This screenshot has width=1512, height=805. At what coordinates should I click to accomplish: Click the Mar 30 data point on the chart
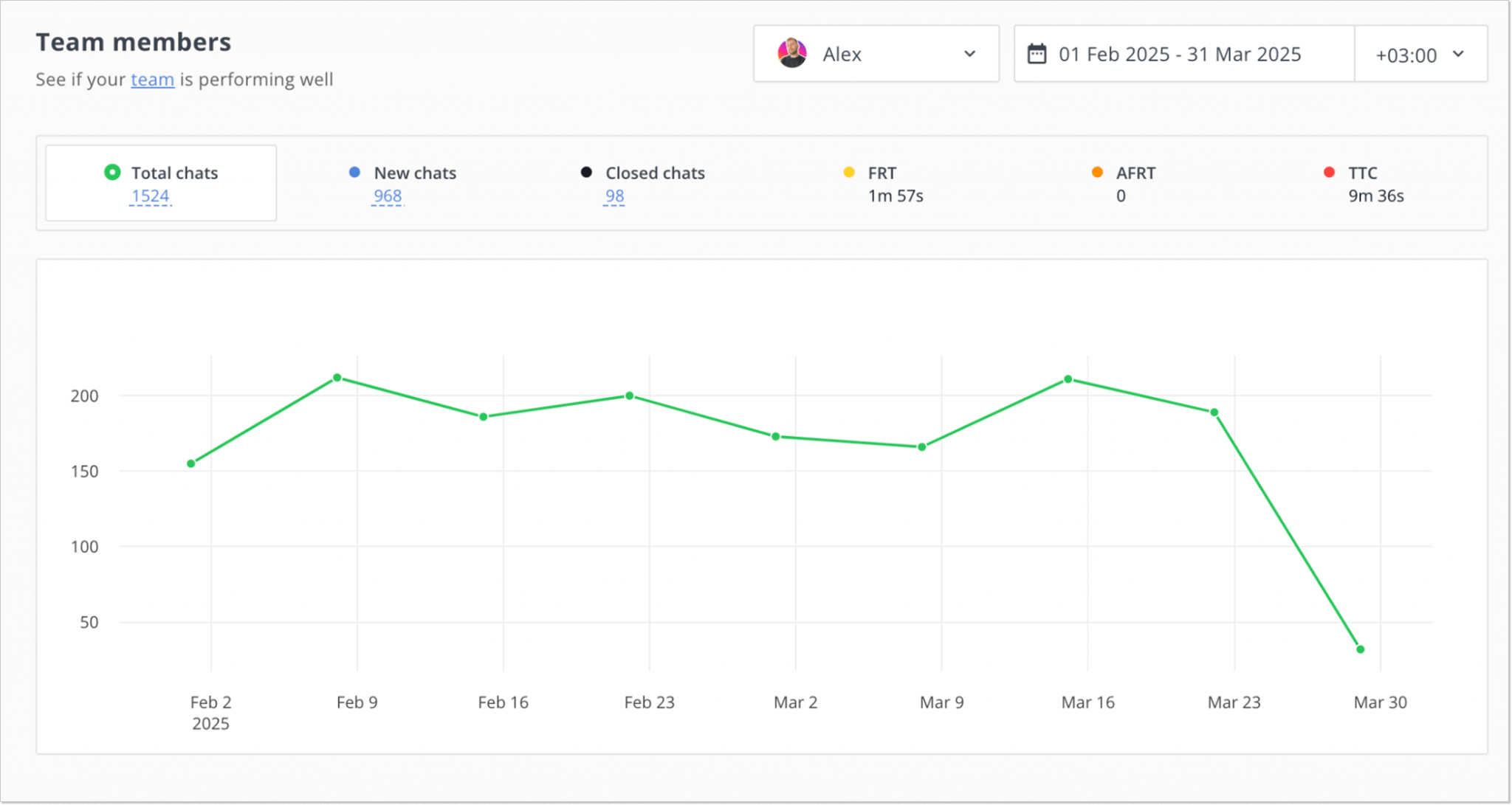(x=1361, y=649)
